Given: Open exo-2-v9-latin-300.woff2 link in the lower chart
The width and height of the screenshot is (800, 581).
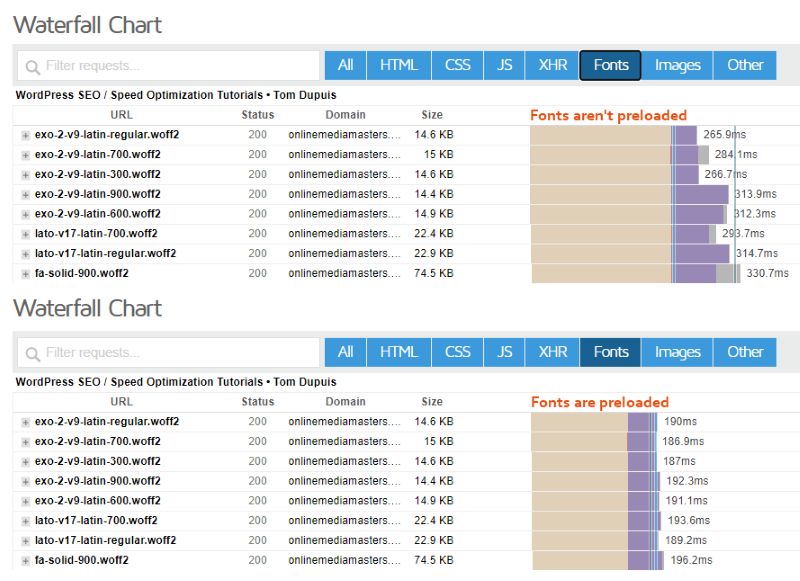Looking at the screenshot, I should (97, 461).
